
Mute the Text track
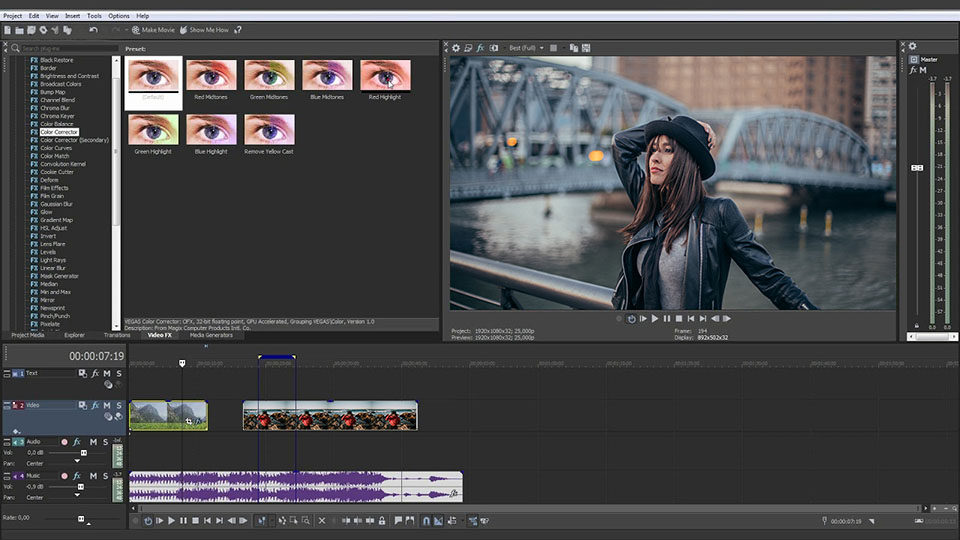pos(107,373)
